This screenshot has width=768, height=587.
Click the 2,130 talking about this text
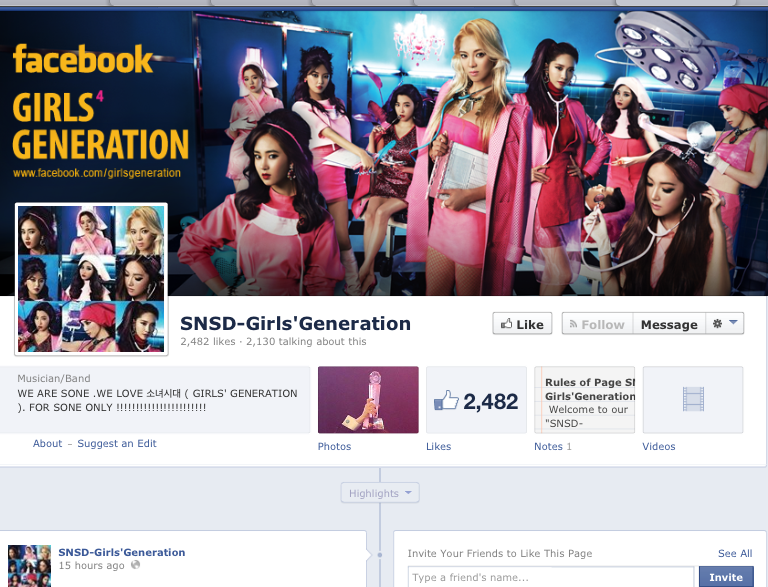point(306,342)
